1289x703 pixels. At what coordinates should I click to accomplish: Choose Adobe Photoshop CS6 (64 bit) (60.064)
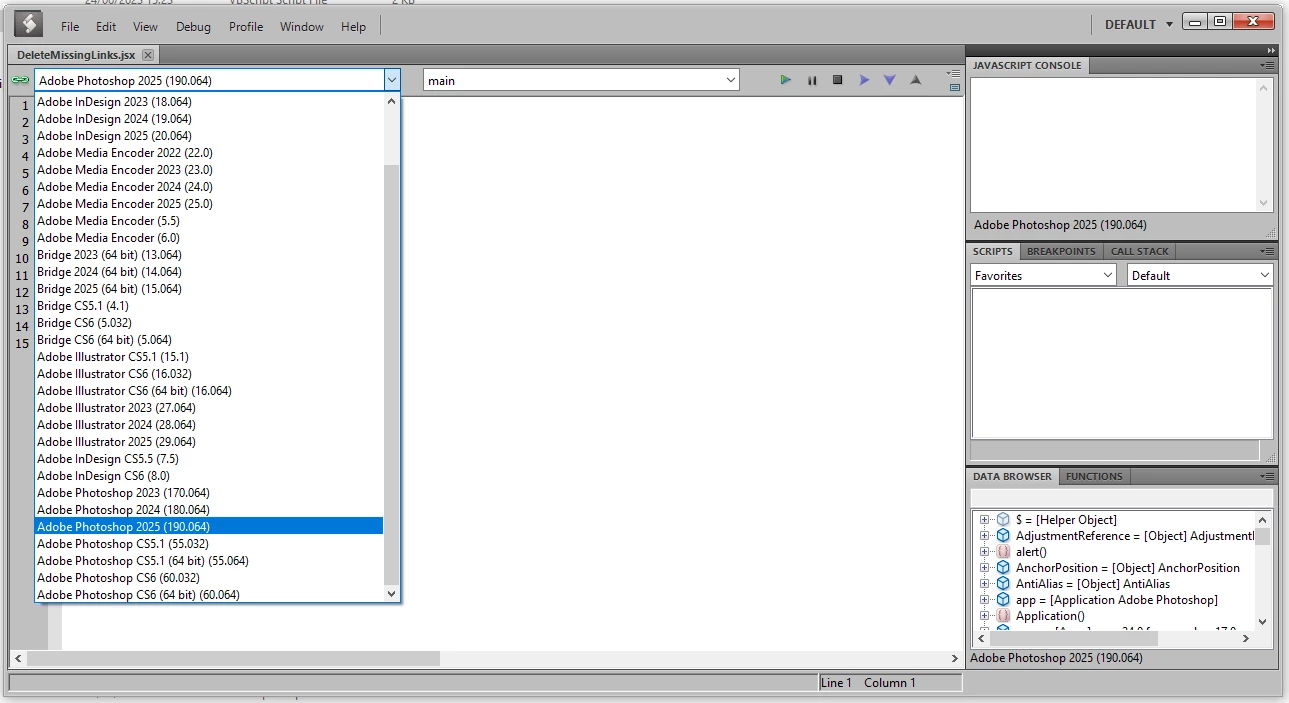209,595
